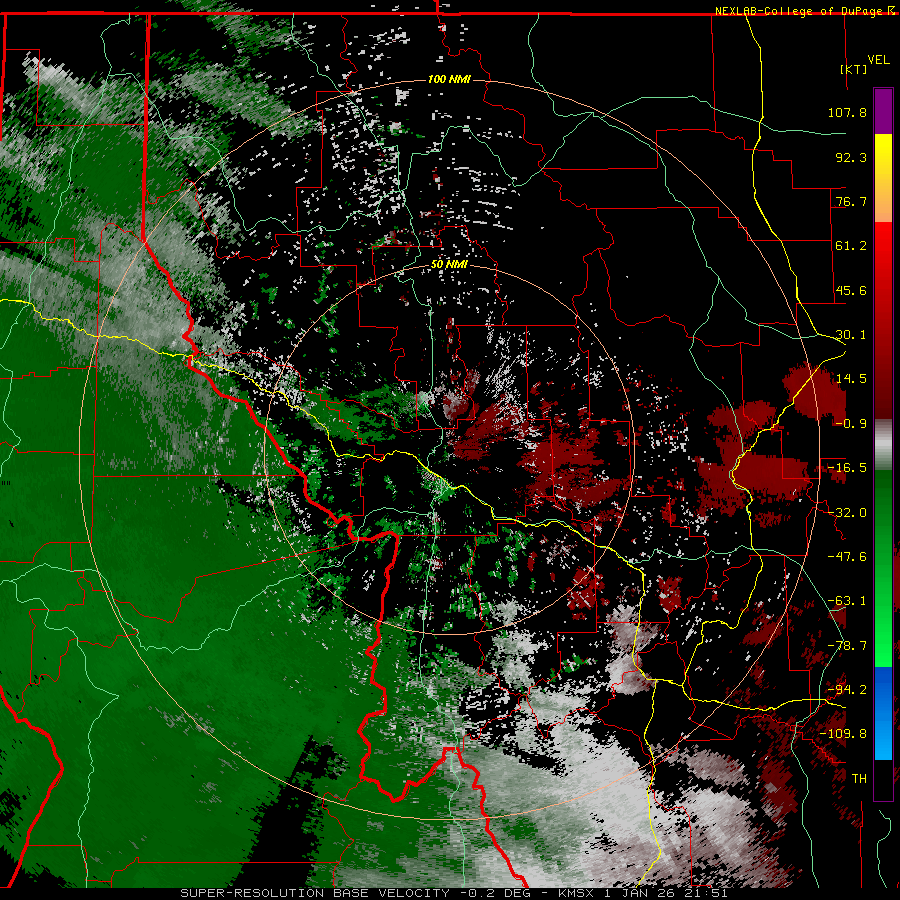This screenshot has width=900, height=900.
Task: Pick the purple segment of velocity color bar
Action: pyautogui.click(x=883, y=111)
